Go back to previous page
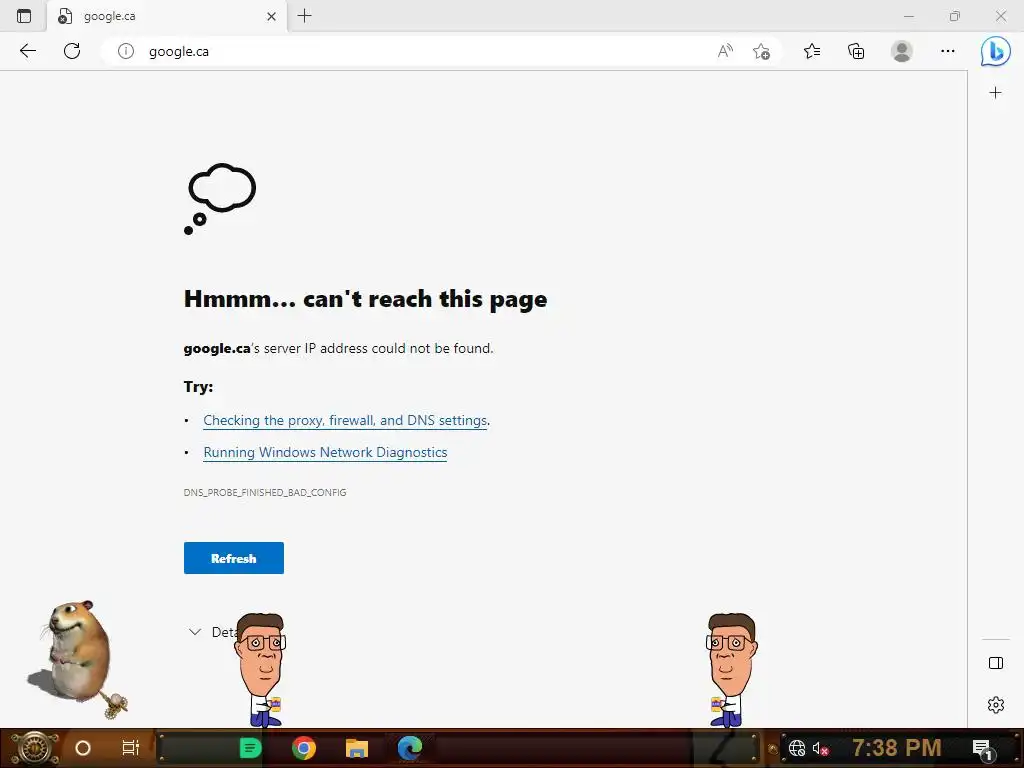 pyautogui.click(x=27, y=51)
